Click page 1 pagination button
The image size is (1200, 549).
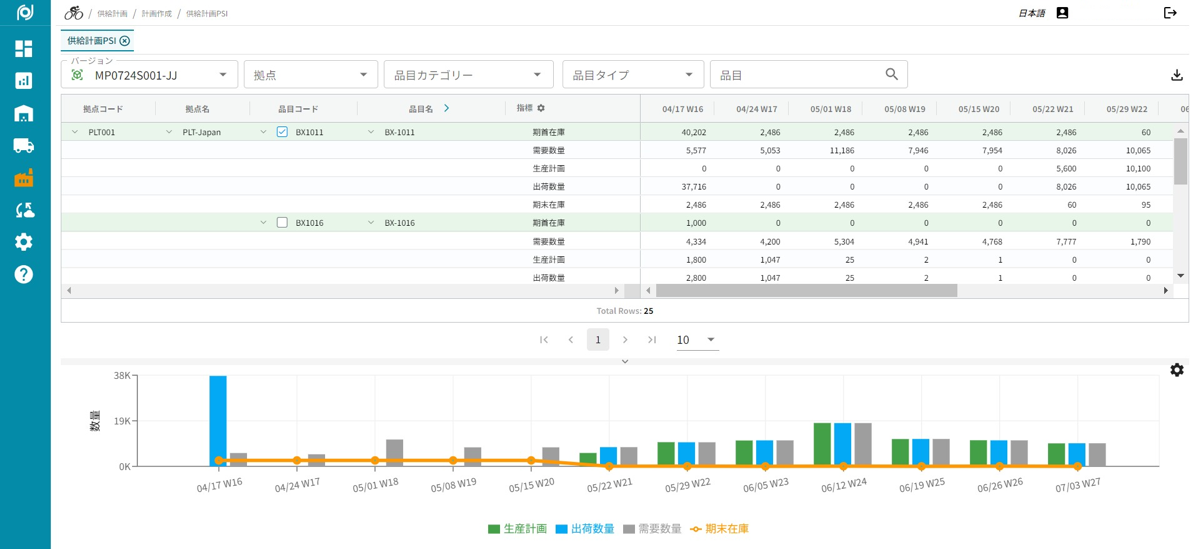click(x=598, y=340)
